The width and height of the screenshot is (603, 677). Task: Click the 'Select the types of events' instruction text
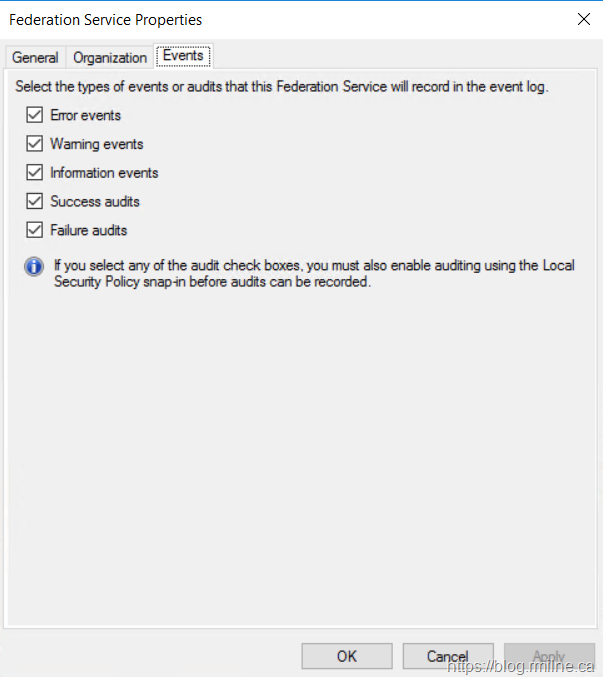pyautogui.click(x=282, y=87)
